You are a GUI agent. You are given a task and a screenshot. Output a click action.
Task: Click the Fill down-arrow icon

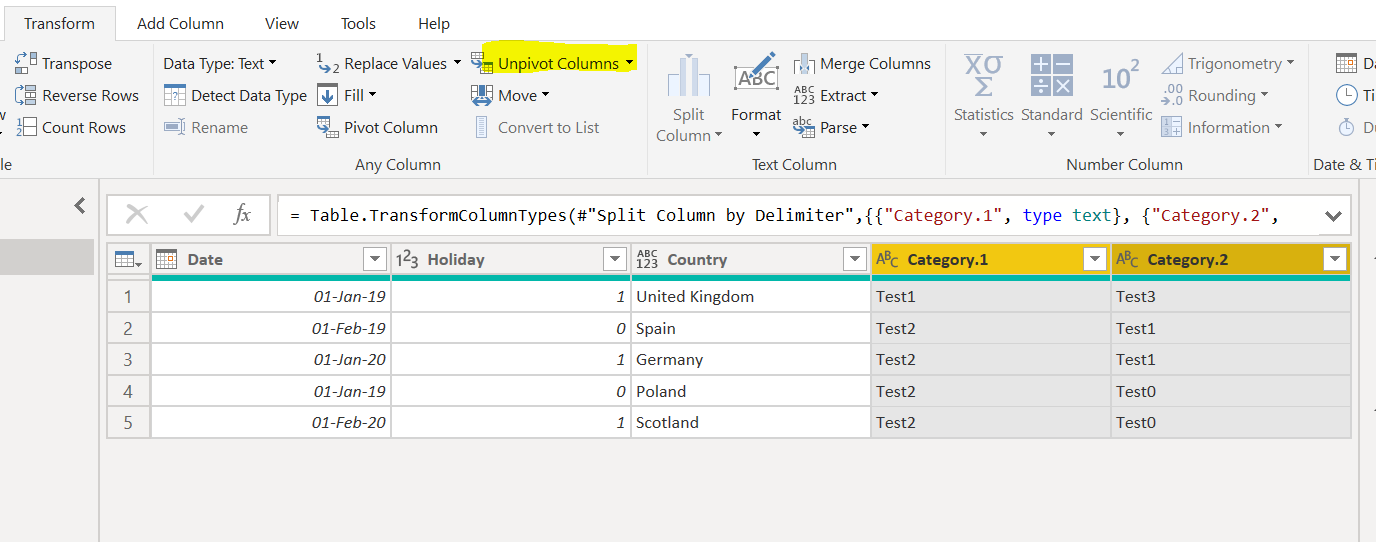pos(328,95)
